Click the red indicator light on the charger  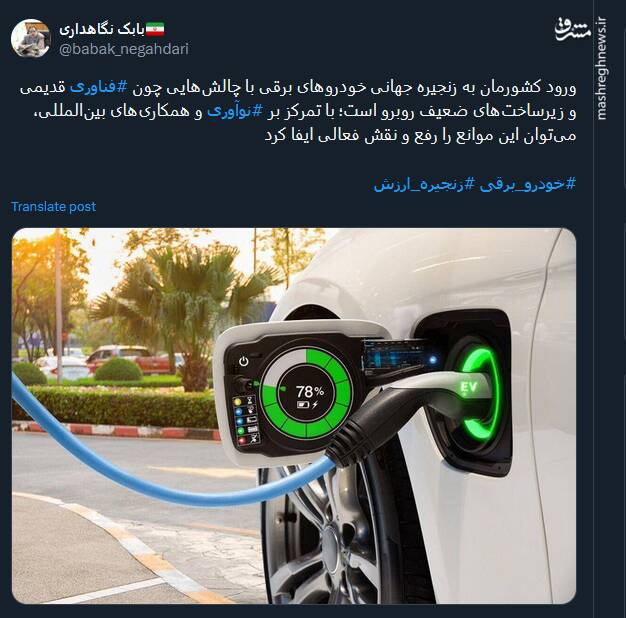coord(242,441)
